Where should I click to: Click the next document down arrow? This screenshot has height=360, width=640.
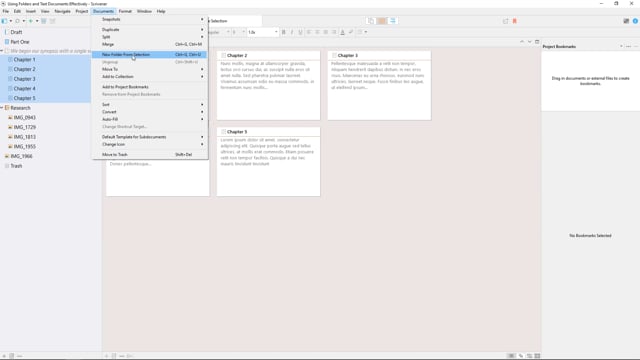(529, 42)
